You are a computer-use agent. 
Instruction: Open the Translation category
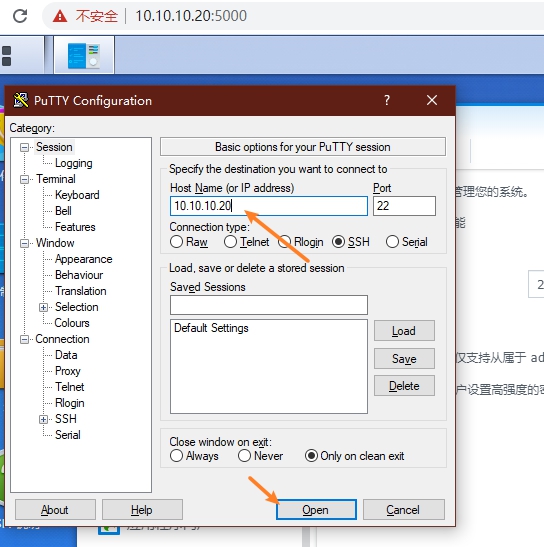81,291
